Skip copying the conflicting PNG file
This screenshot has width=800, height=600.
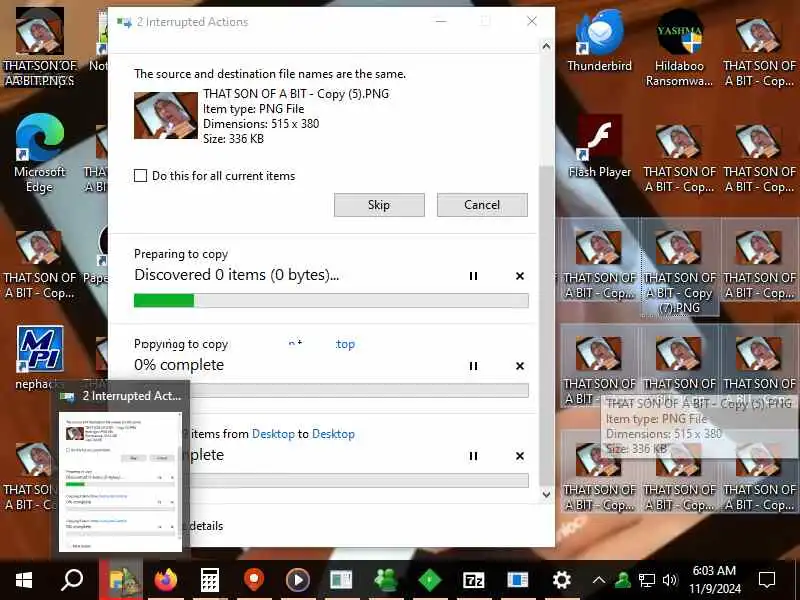(x=379, y=205)
